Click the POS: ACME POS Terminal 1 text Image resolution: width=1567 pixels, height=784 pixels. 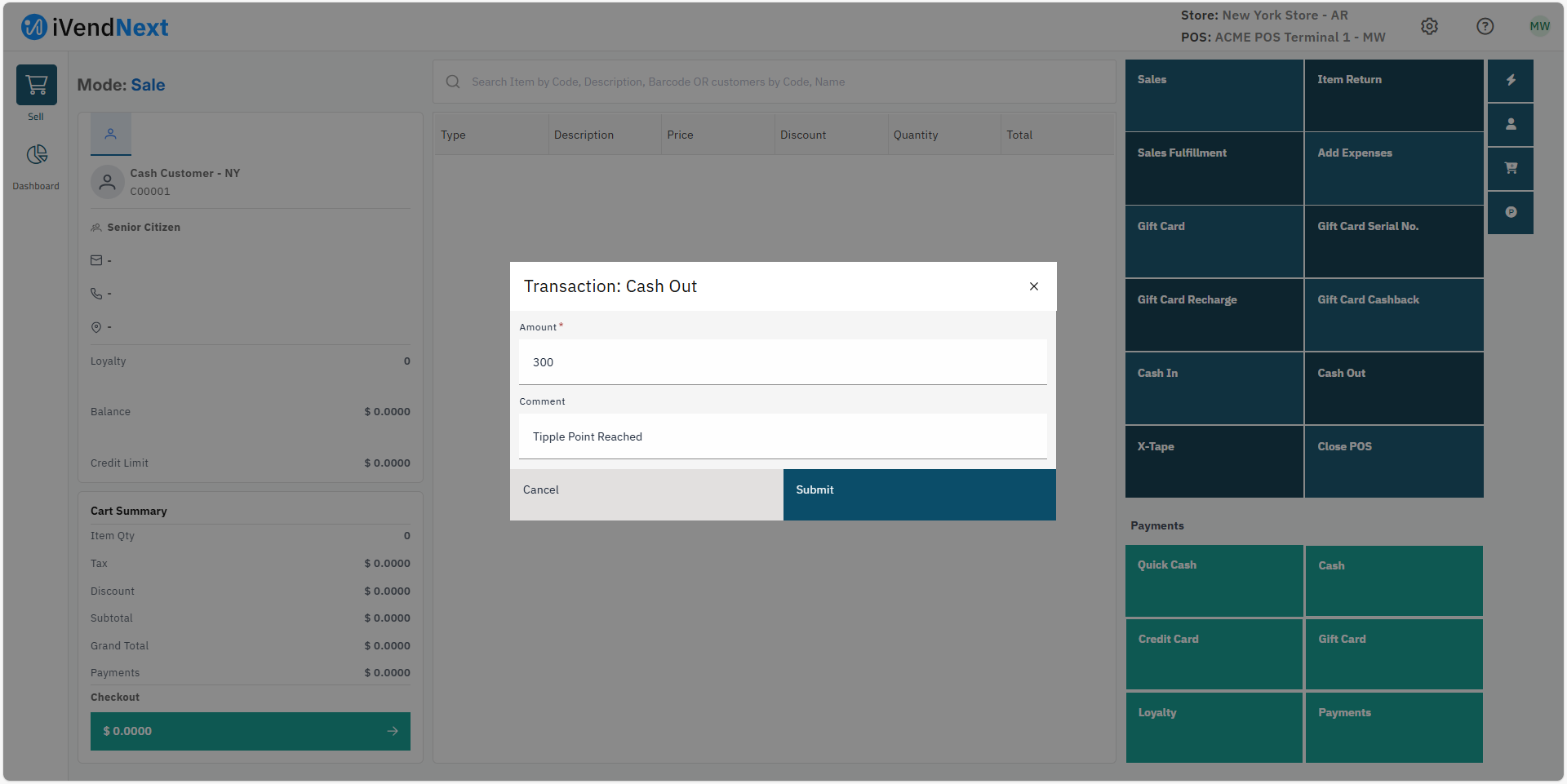coord(1283,38)
